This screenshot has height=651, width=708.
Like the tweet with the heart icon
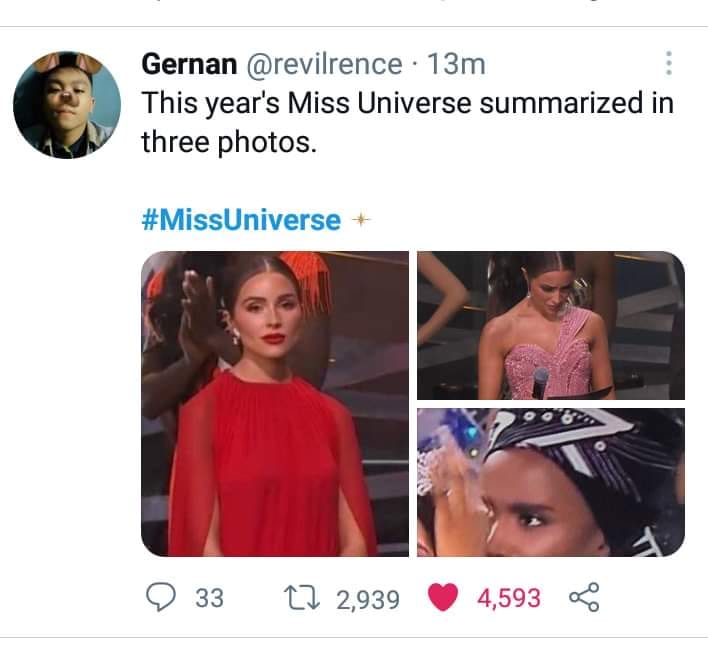pyautogui.click(x=442, y=598)
